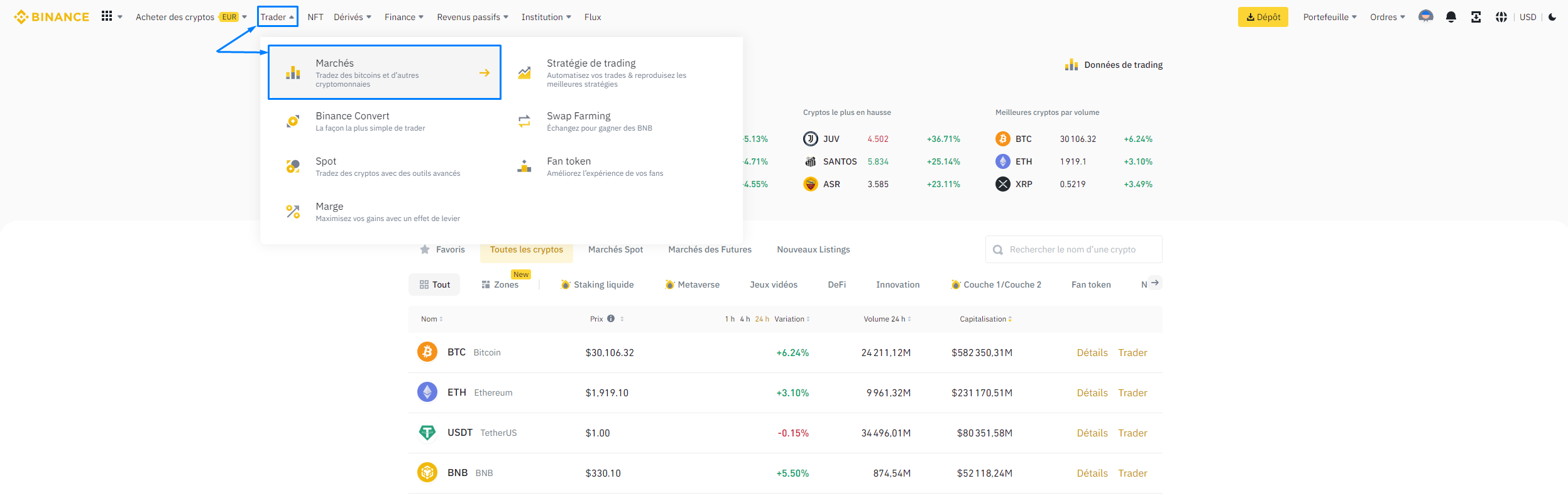Select the 4 h variation period
This screenshot has width=1568, height=498.
pos(745,319)
